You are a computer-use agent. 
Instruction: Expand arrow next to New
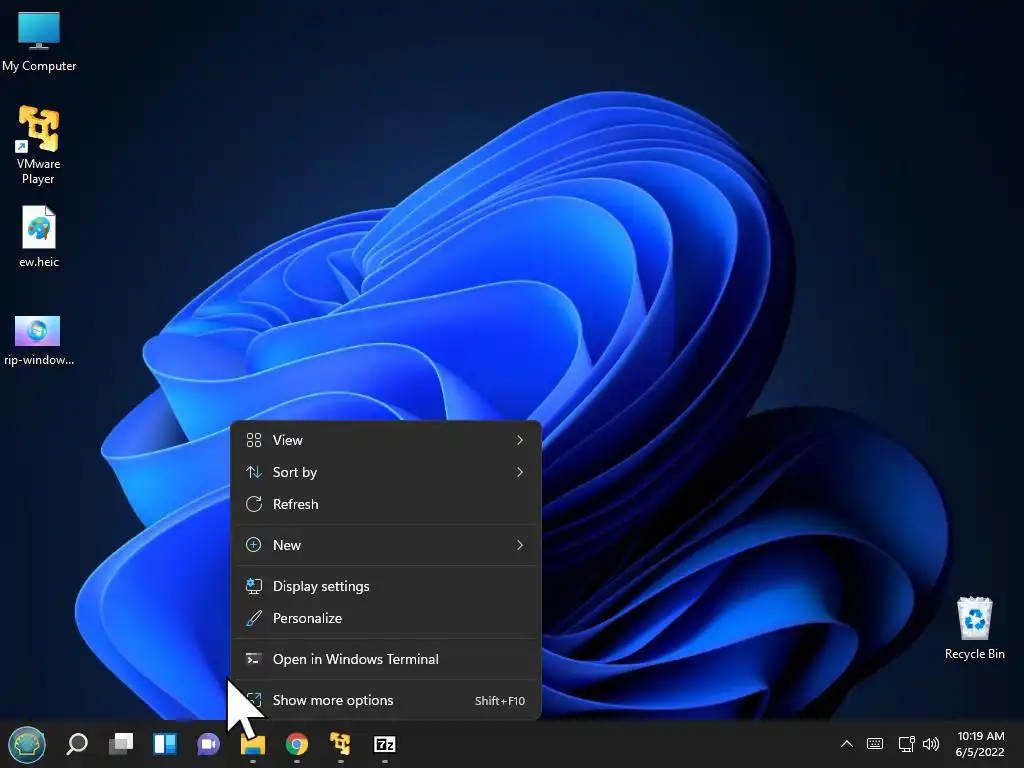click(x=520, y=545)
